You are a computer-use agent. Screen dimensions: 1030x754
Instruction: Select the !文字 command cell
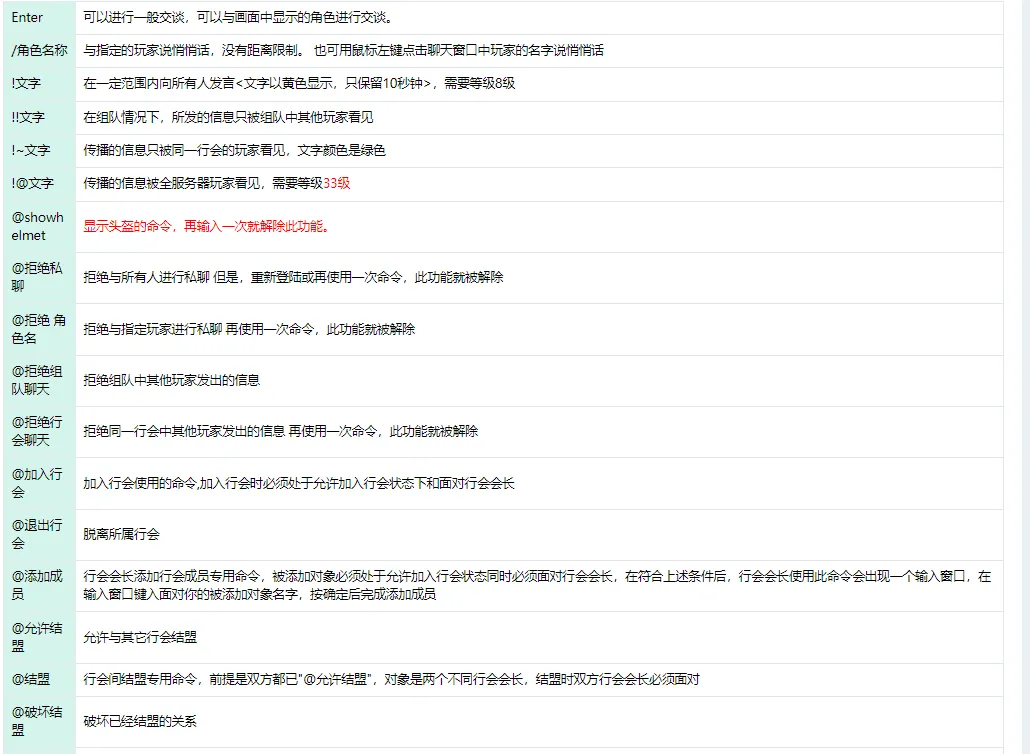(x=27, y=84)
